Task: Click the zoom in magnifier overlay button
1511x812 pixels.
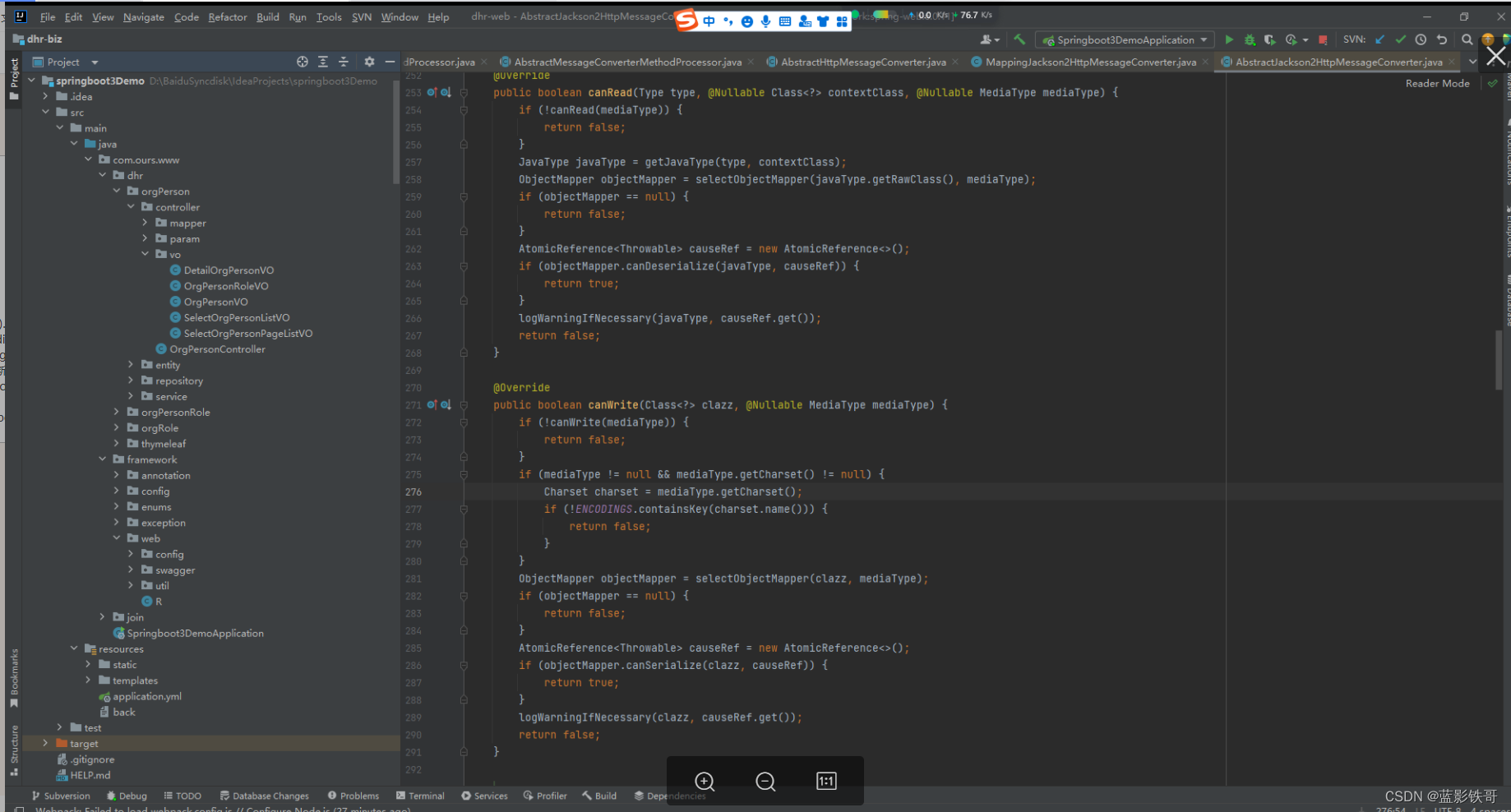Action: 705,782
